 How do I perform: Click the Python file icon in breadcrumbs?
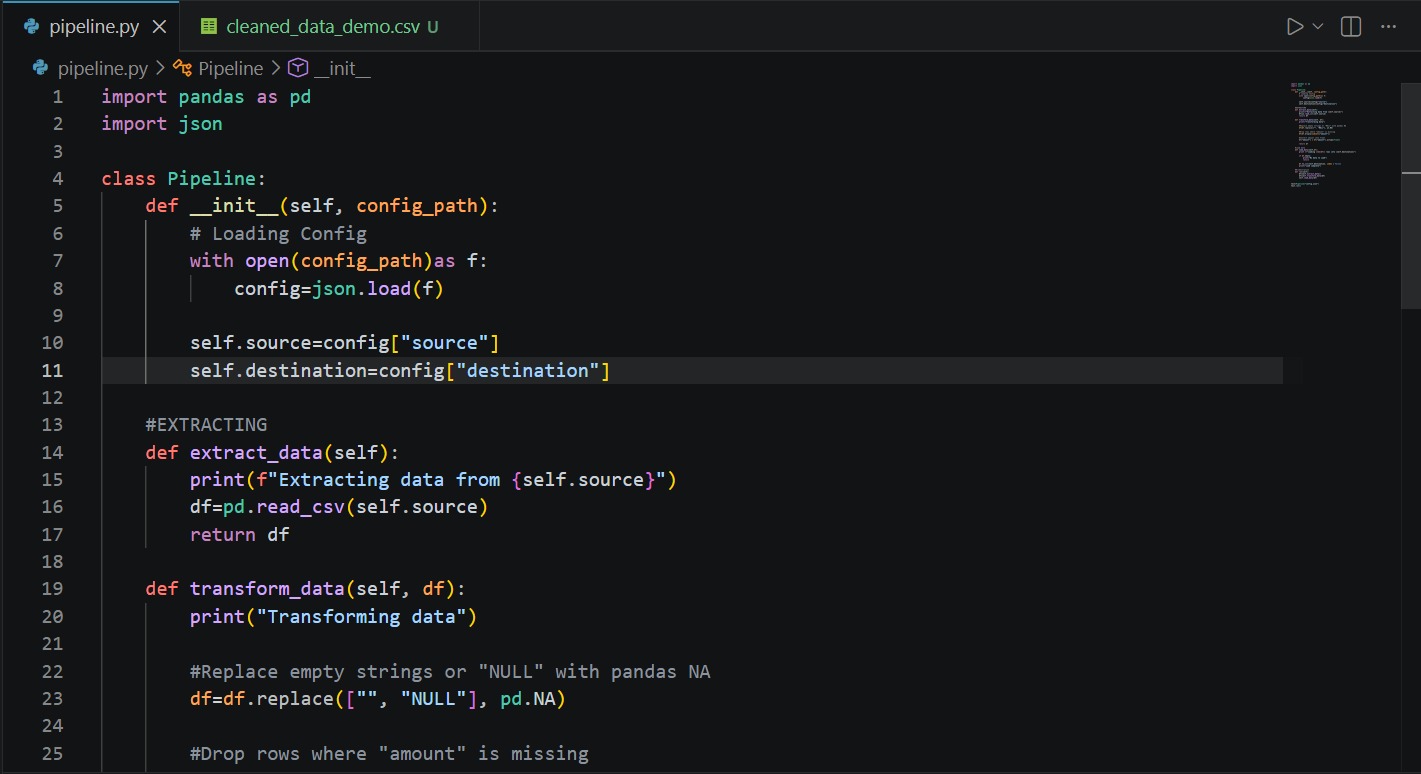[40, 68]
